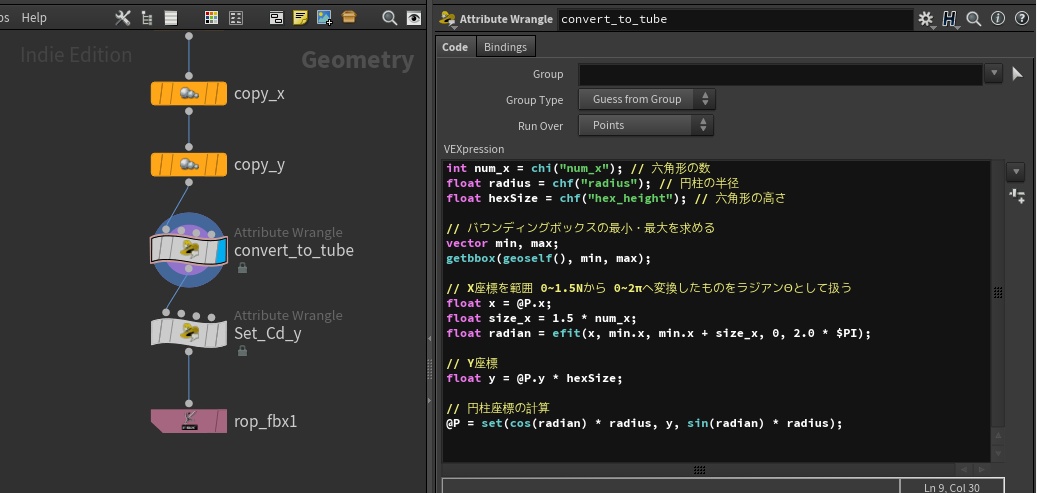Open the H takes/preset menu
Viewport: 1037px width, 493px height.
950,19
